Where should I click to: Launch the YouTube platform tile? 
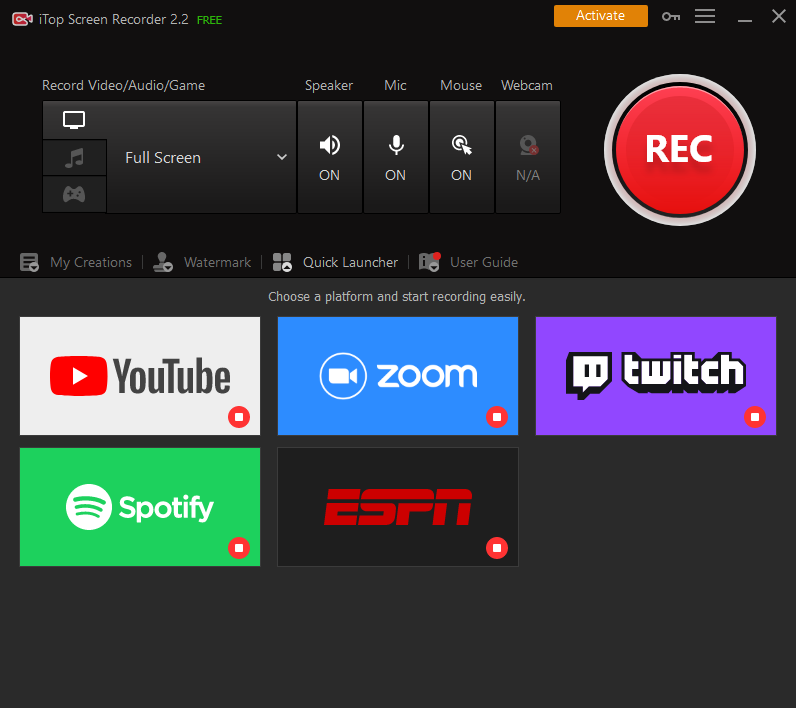[x=140, y=376]
